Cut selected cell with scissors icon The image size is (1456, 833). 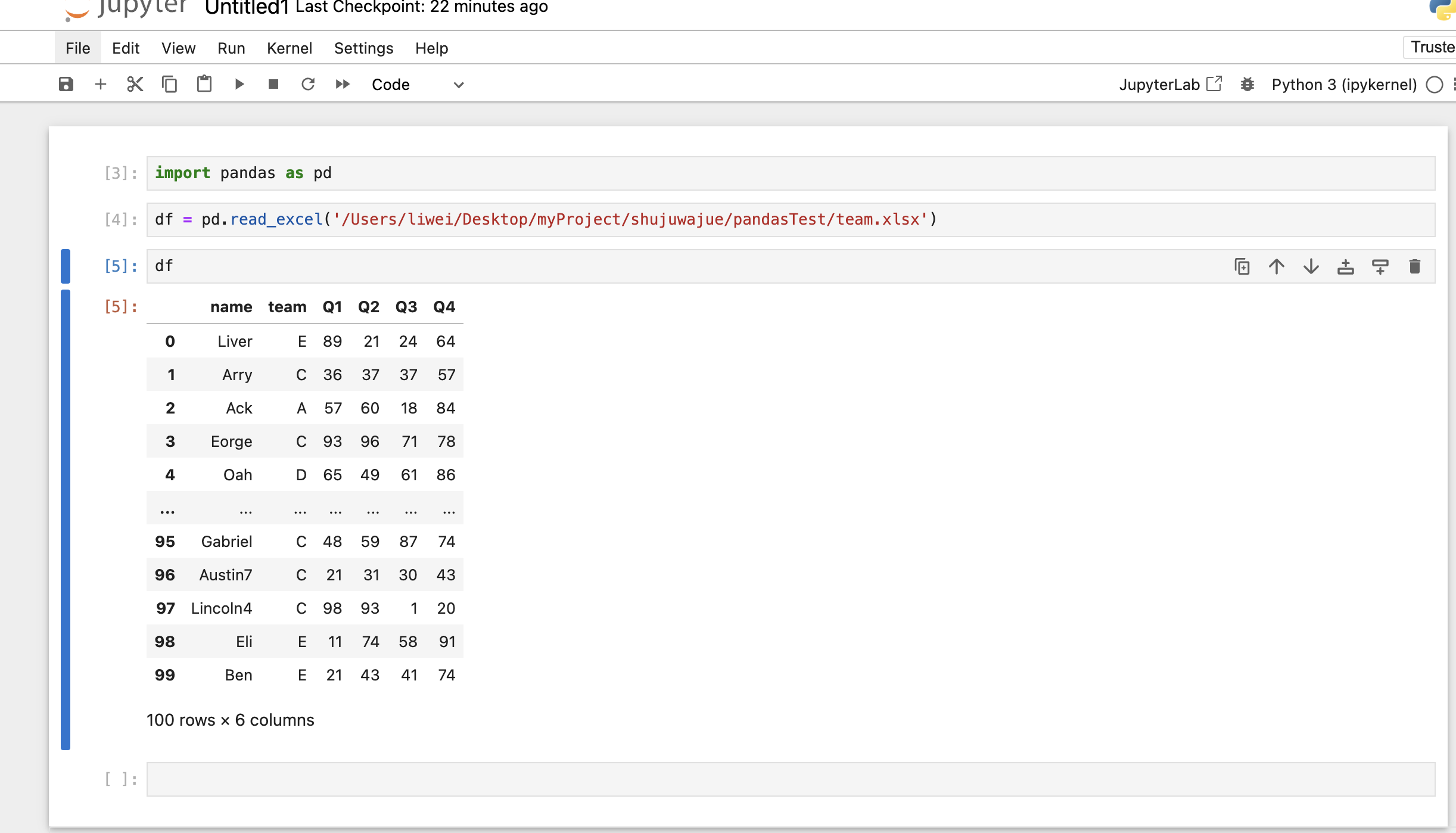point(135,84)
